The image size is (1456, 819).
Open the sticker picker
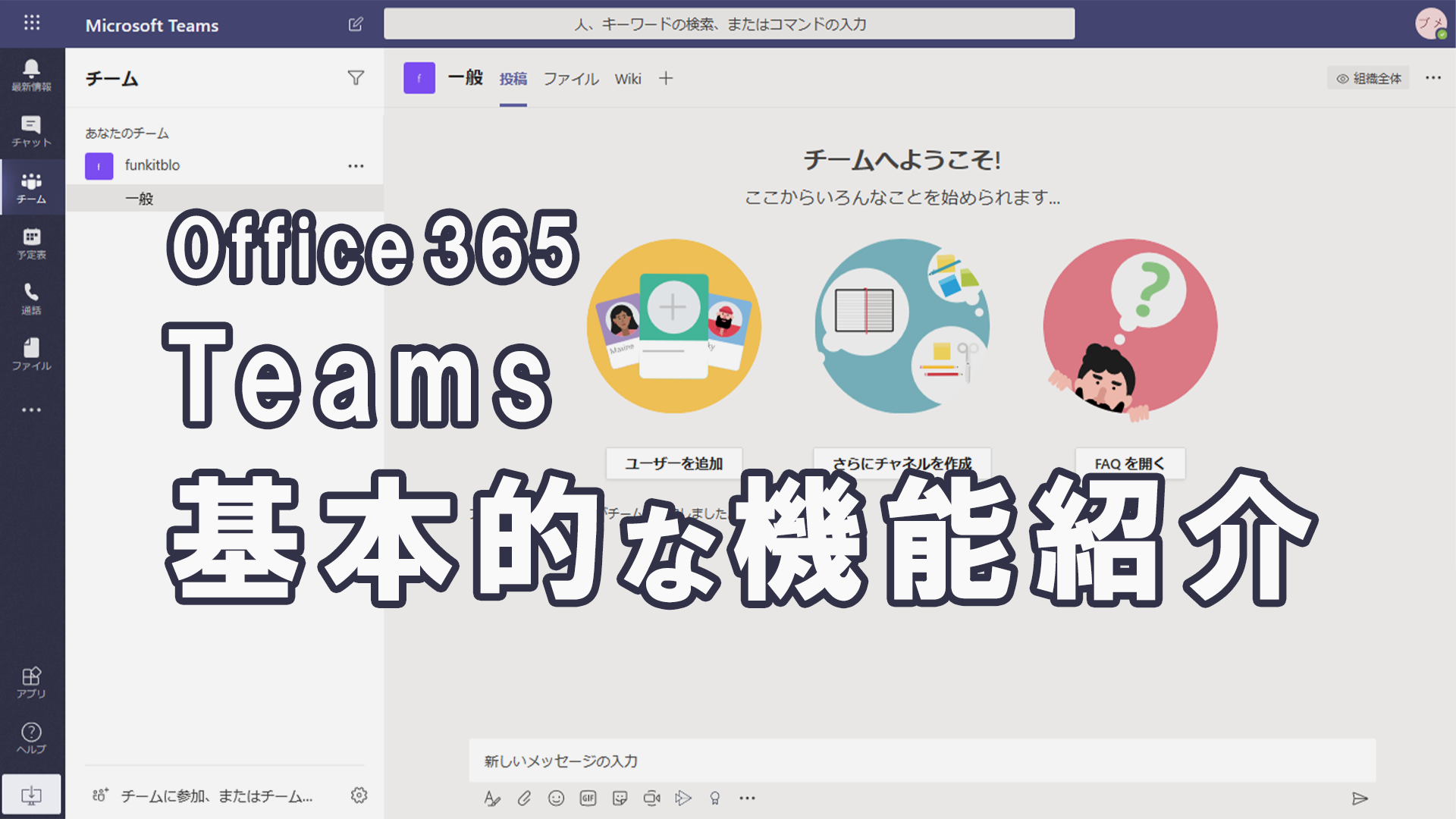[620, 798]
